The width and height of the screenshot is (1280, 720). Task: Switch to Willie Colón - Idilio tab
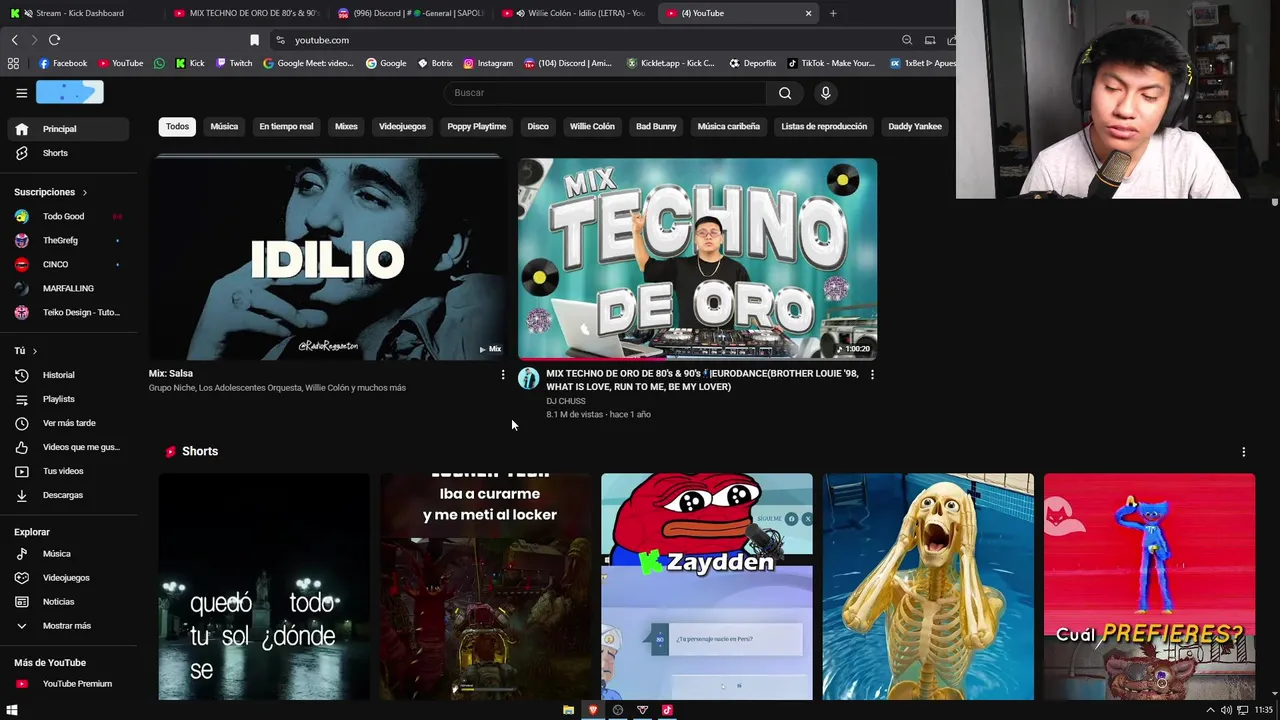[575, 13]
